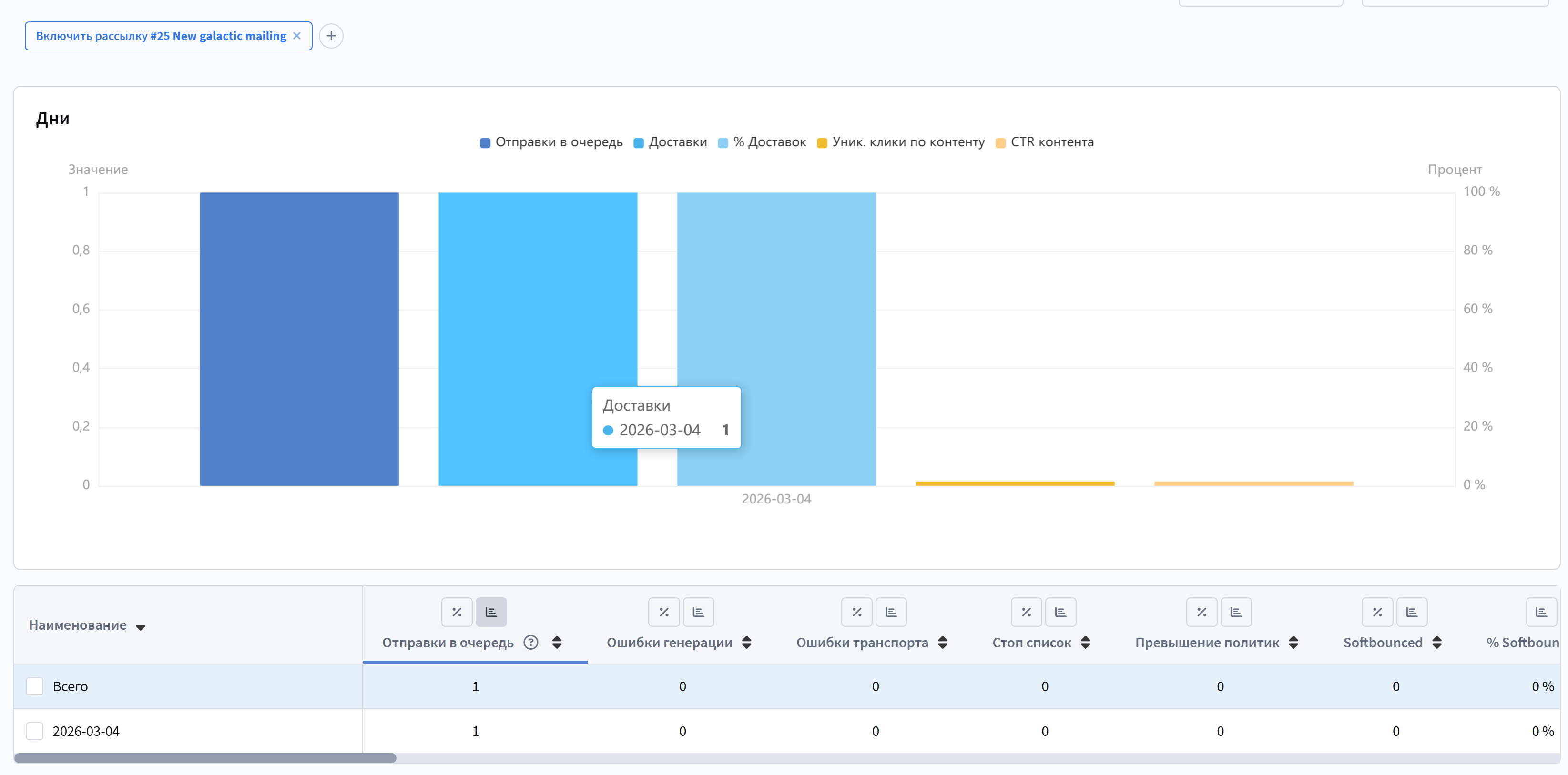Select Отправки в очередь column header
1568x775 pixels.
pos(448,643)
